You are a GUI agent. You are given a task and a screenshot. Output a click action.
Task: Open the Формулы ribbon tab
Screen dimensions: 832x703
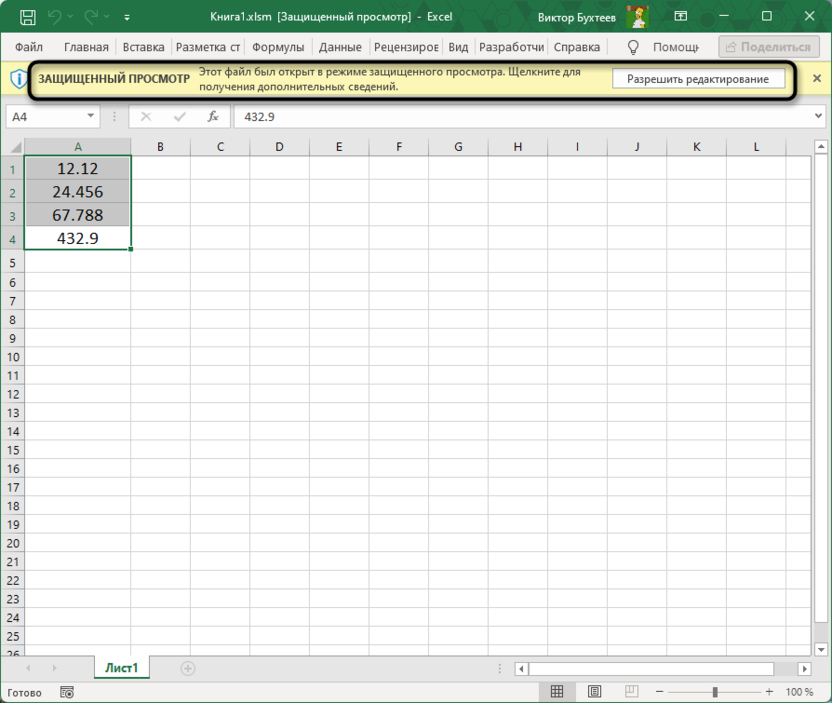[278, 47]
